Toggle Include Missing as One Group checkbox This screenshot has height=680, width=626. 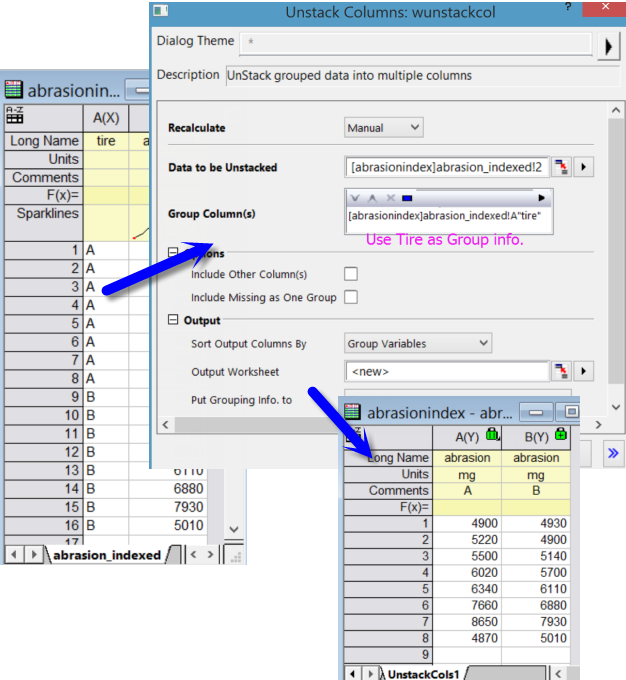click(351, 297)
